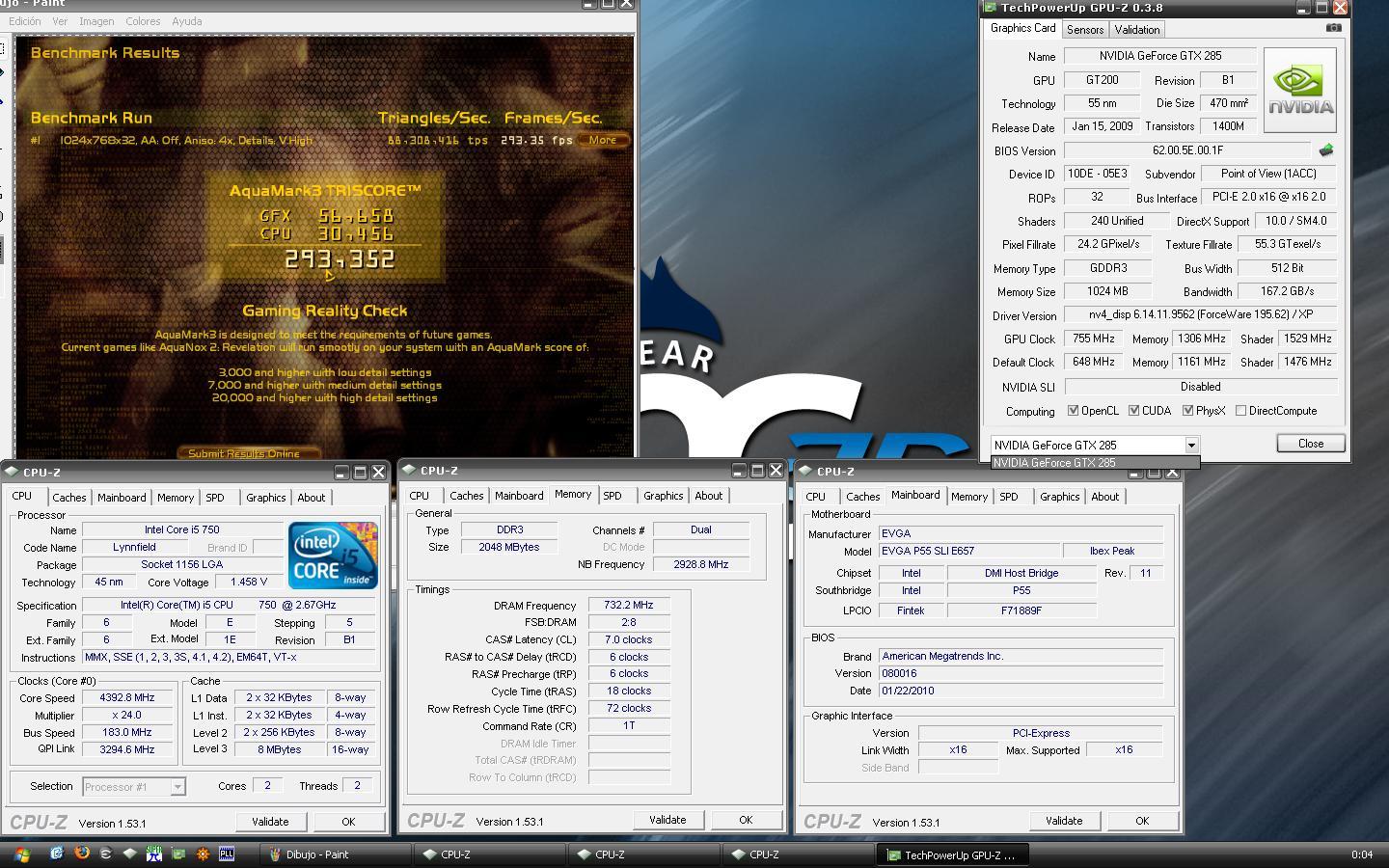Click the AquaMark total score 293,352
The image size is (1389, 868).
click(x=340, y=259)
